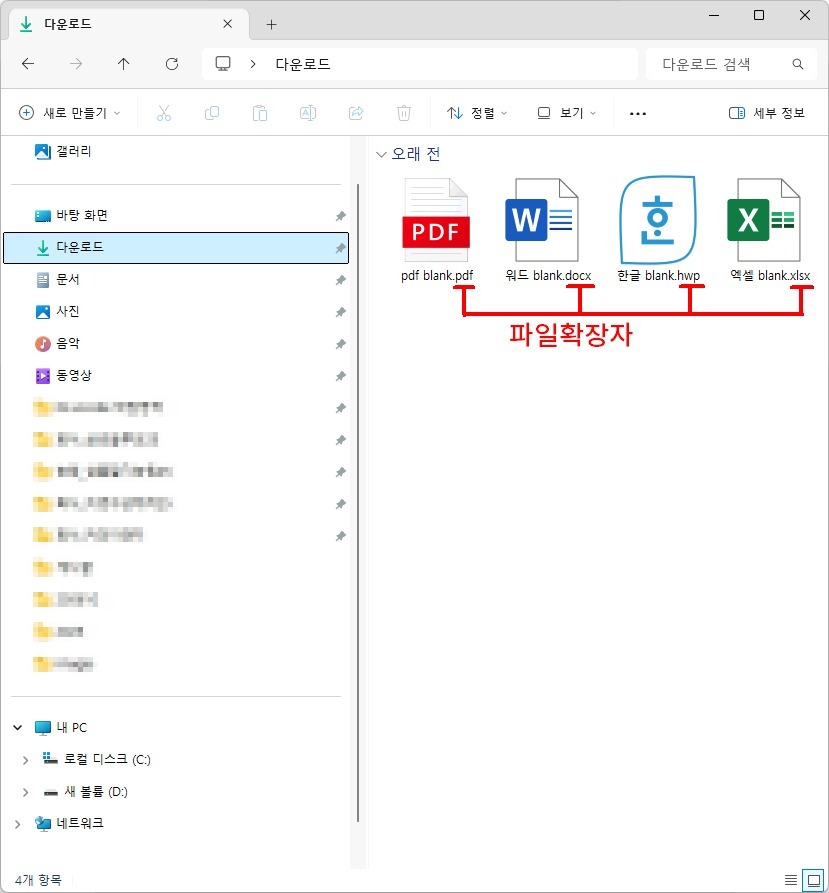Select the 한글 blank.hwp file icon
Image resolution: width=829 pixels, height=893 pixels.
[x=658, y=220]
